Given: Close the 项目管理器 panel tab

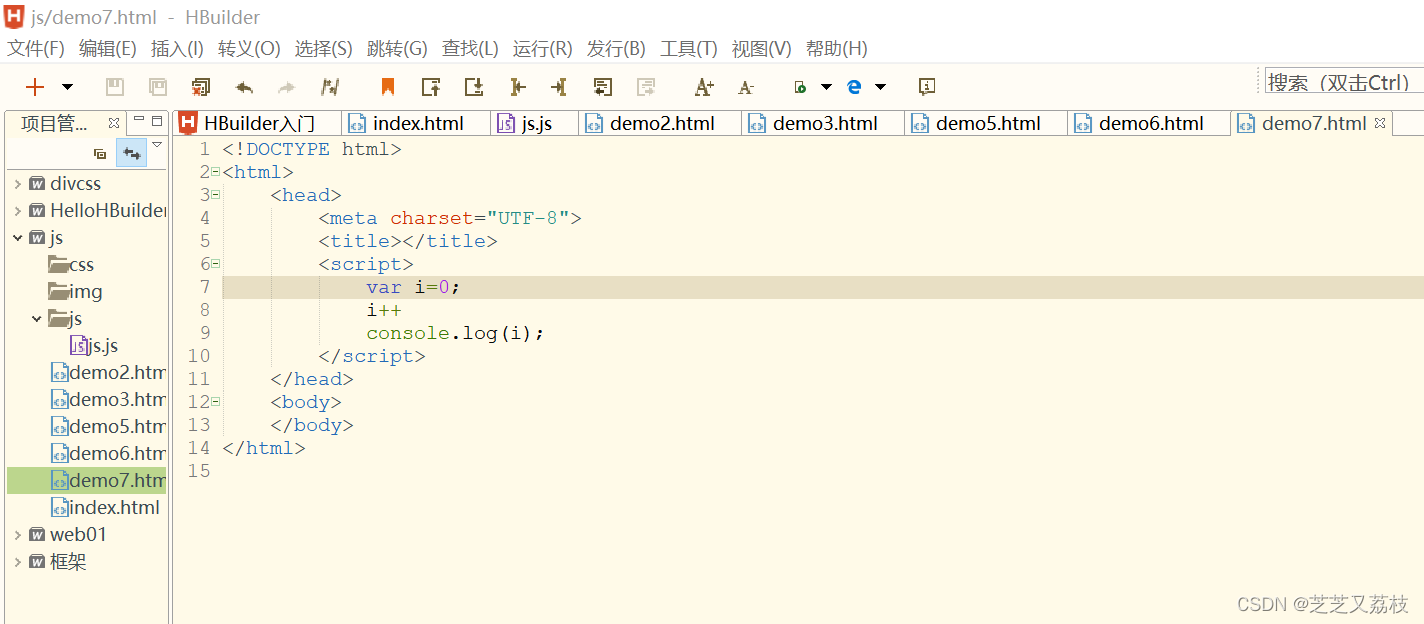Looking at the screenshot, I should [114, 123].
